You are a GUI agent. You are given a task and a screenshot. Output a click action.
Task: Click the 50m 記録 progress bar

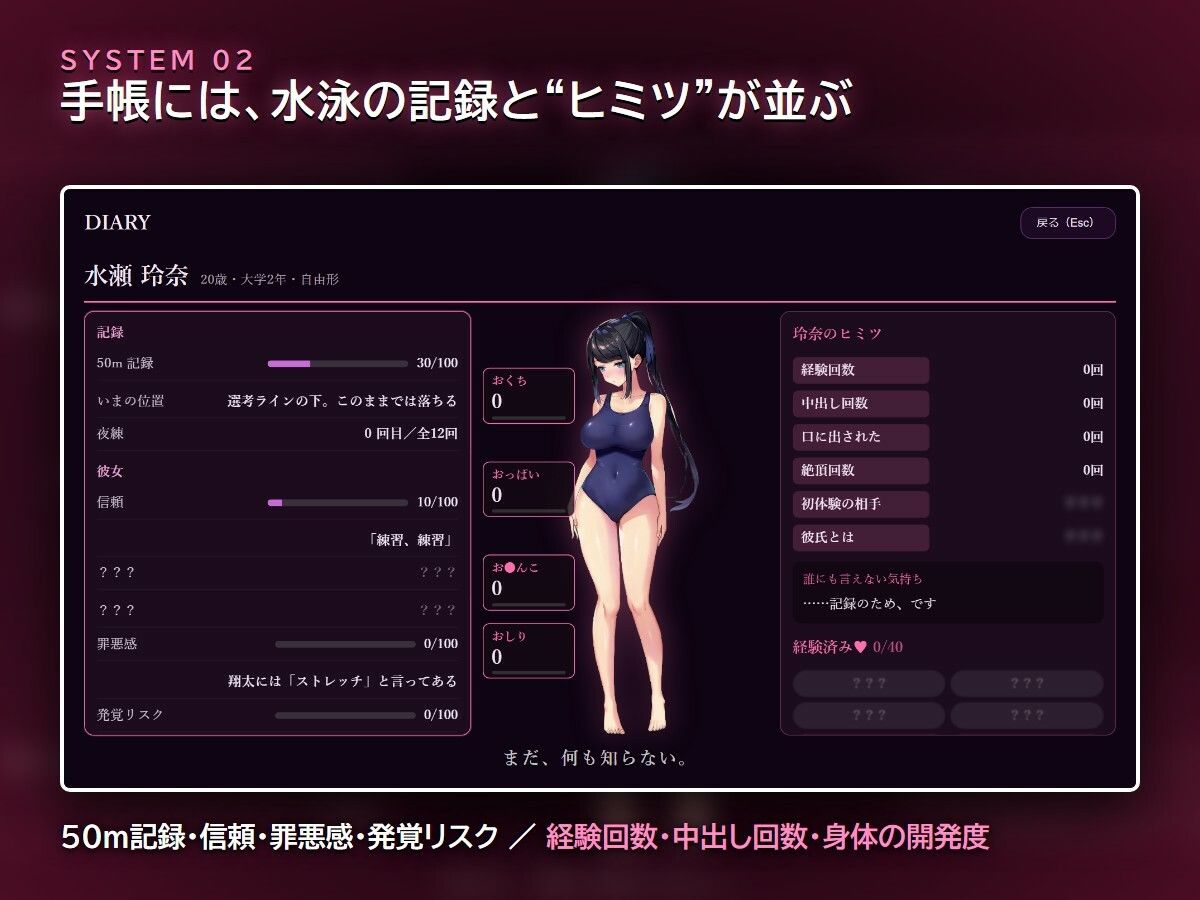pos(338,363)
